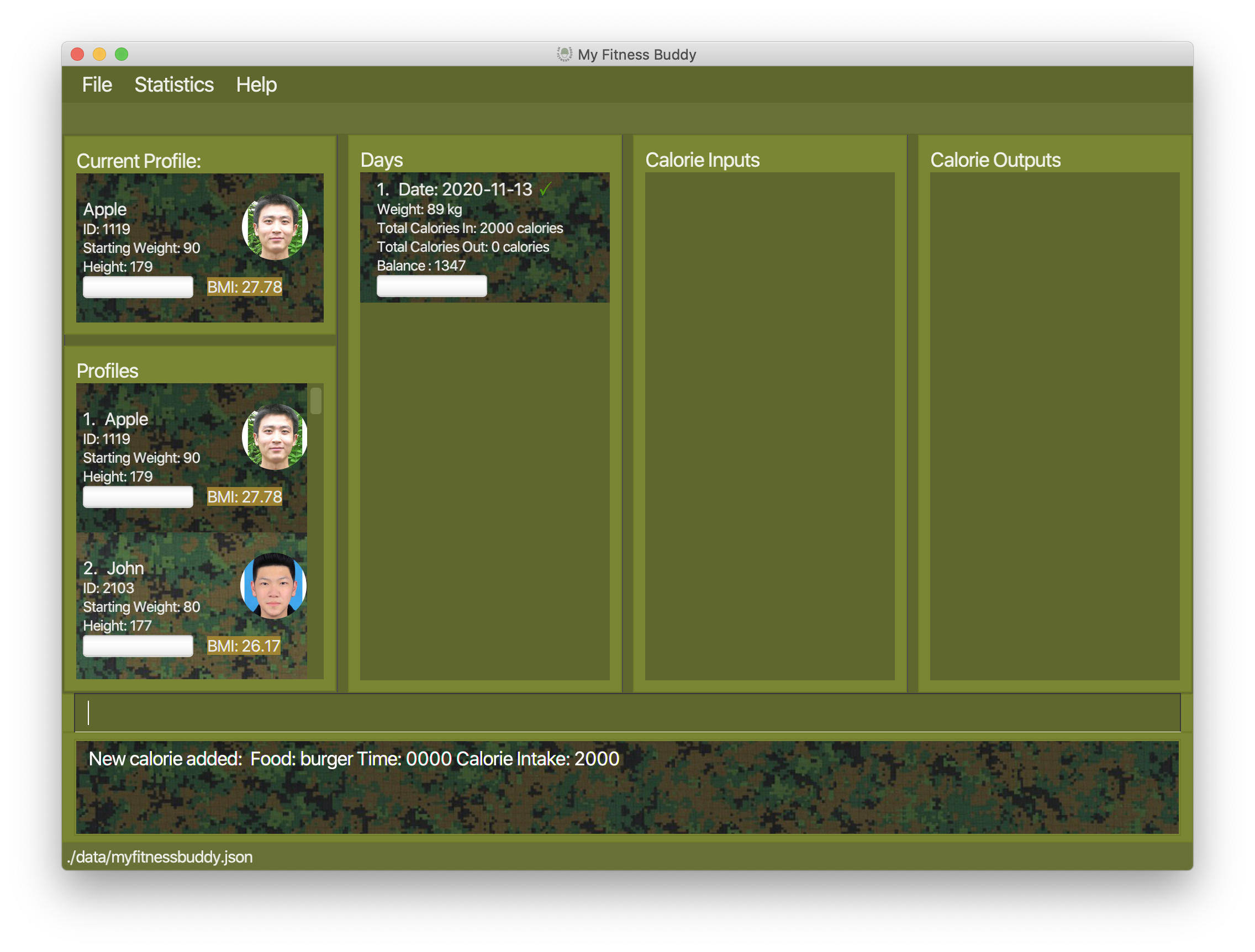Click the green checkmark beside 2020-11-13

pos(545,189)
